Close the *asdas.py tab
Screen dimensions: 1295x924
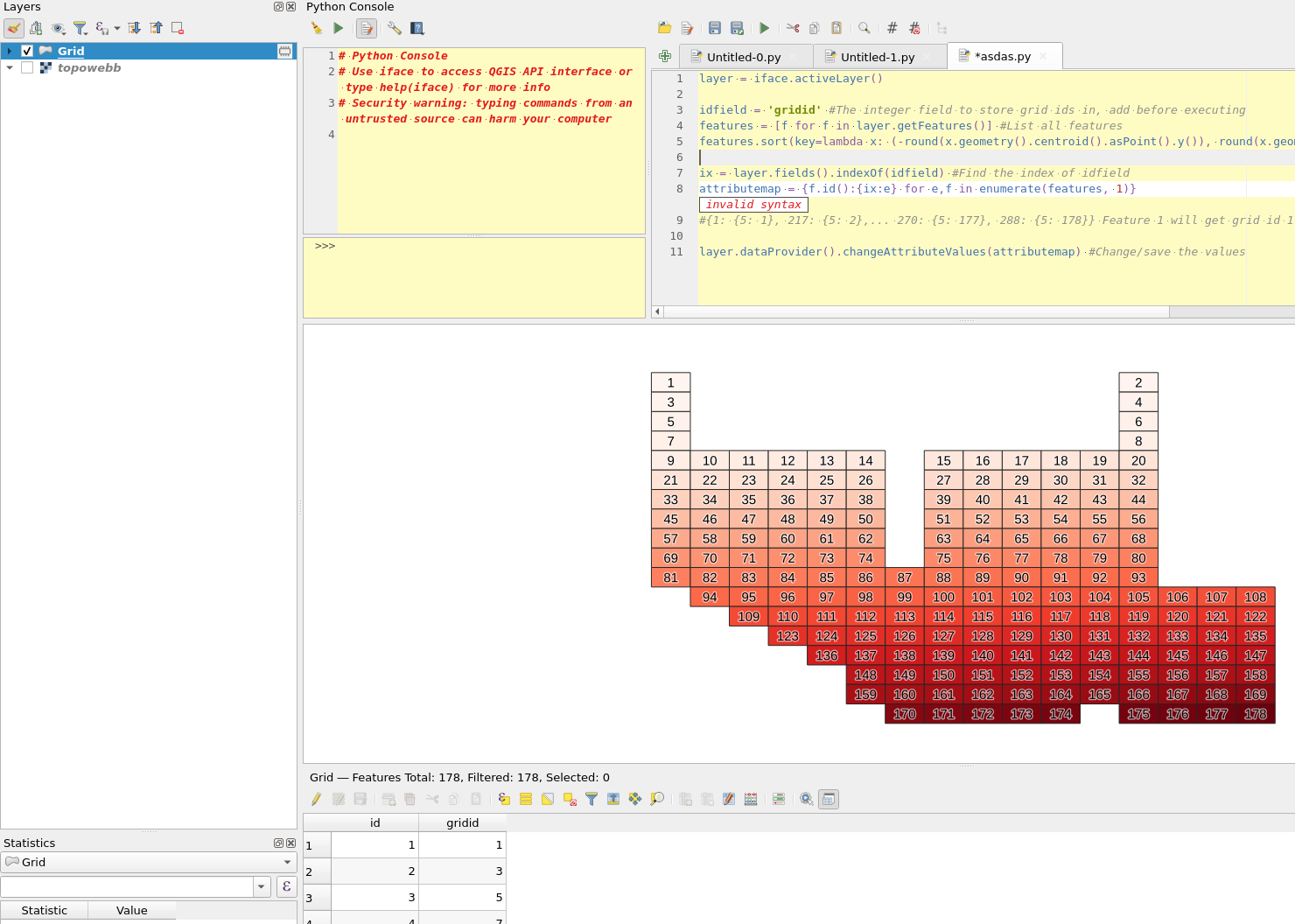pyautogui.click(x=1043, y=57)
